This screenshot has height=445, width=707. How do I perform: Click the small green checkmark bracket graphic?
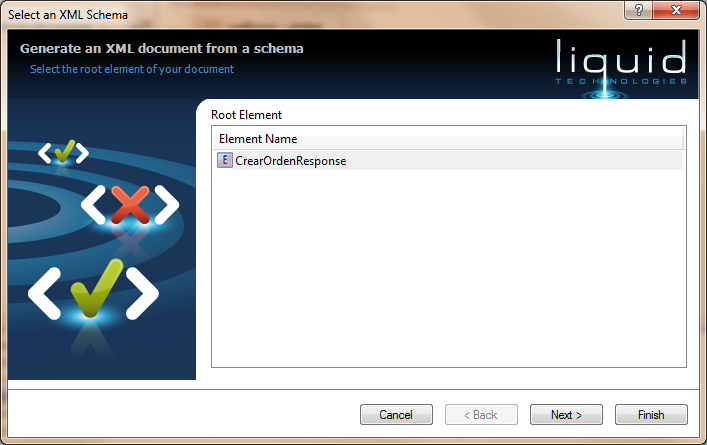coord(64,152)
